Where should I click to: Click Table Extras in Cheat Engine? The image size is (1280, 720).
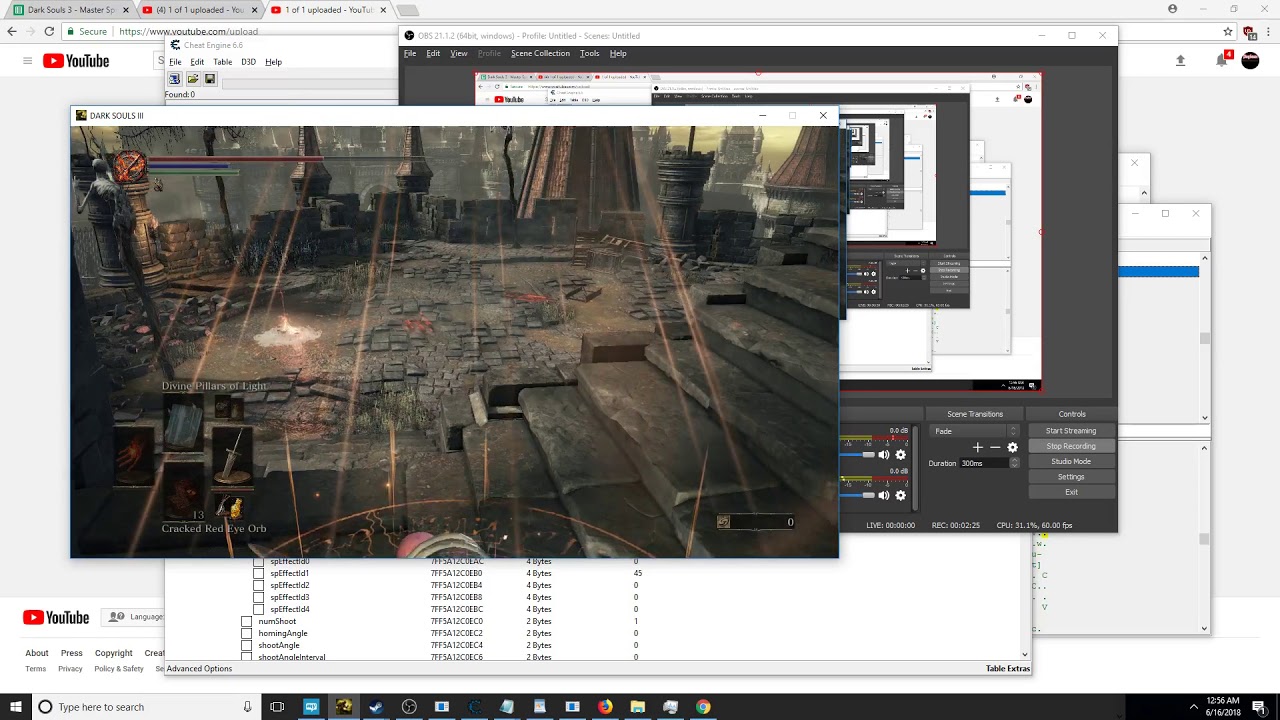1007,669
